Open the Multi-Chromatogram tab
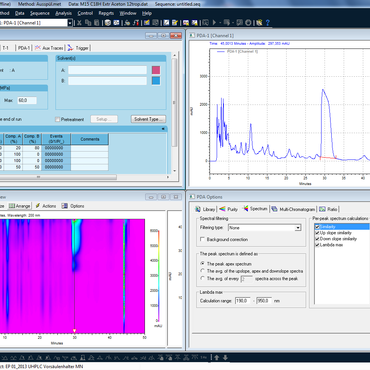 point(293,209)
